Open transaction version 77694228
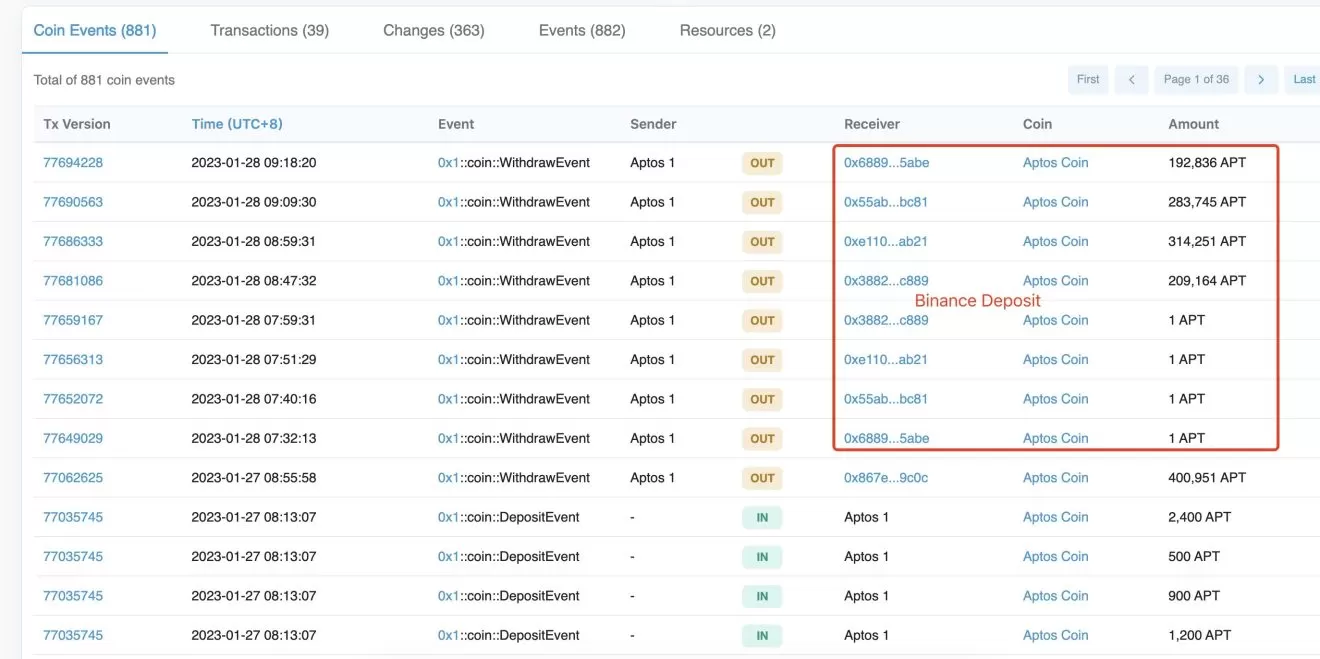 click(x=73, y=163)
